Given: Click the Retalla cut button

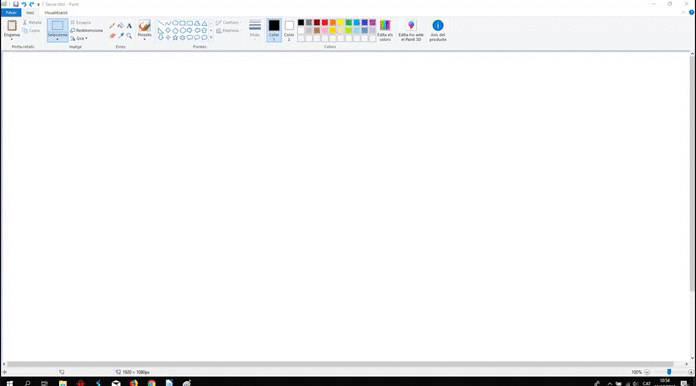Looking at the screenshot, I should [32, 23].
